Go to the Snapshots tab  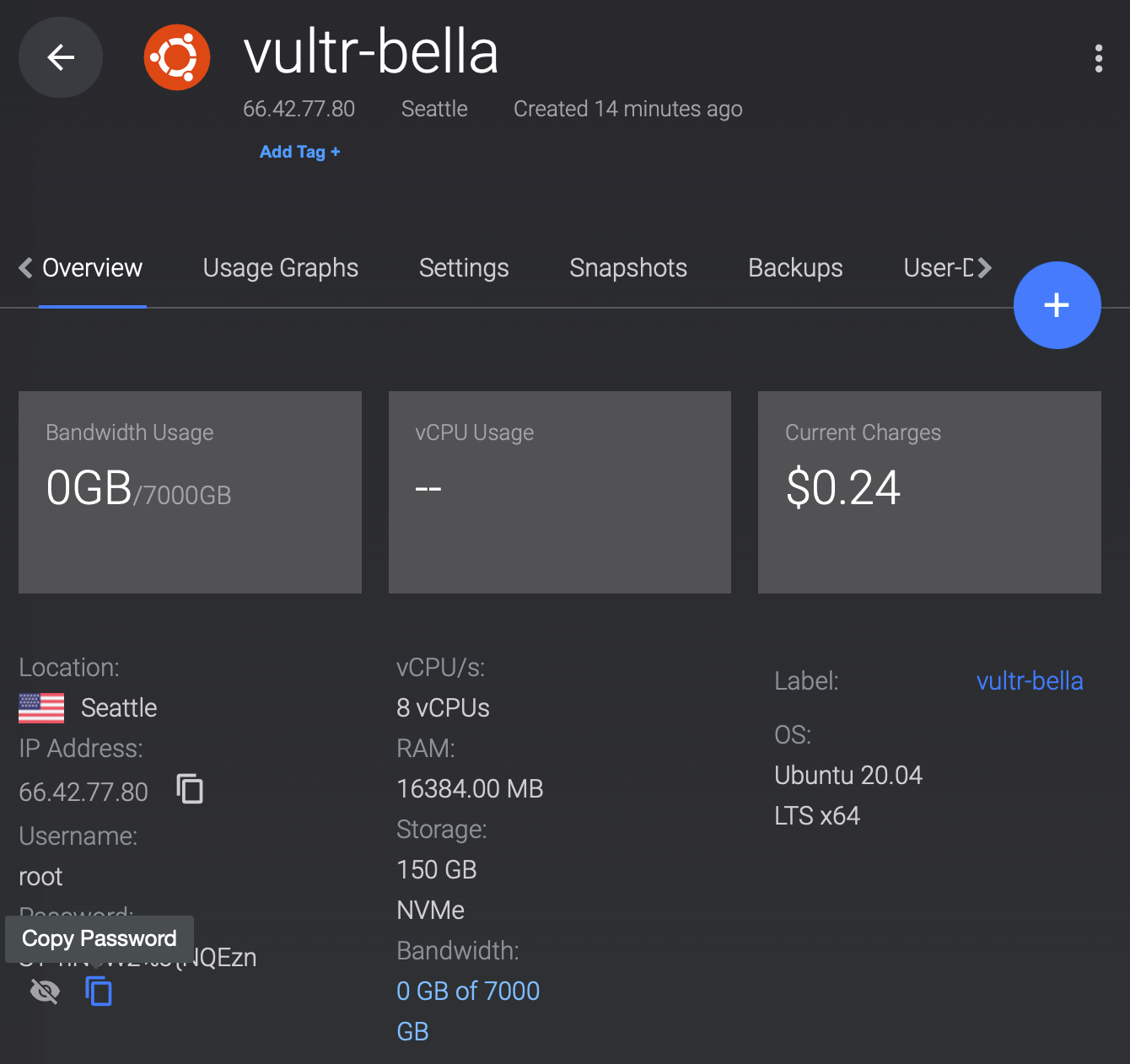pos(628,268)
